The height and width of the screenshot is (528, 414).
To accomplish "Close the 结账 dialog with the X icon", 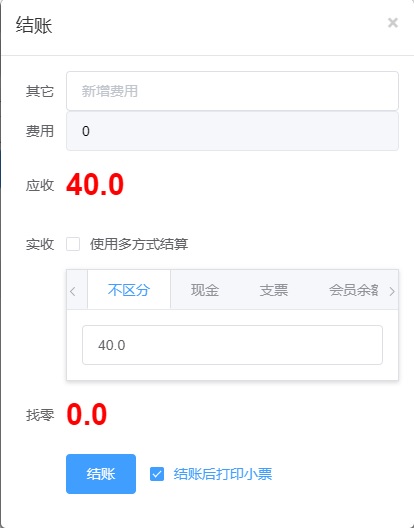I will [393, 23].
